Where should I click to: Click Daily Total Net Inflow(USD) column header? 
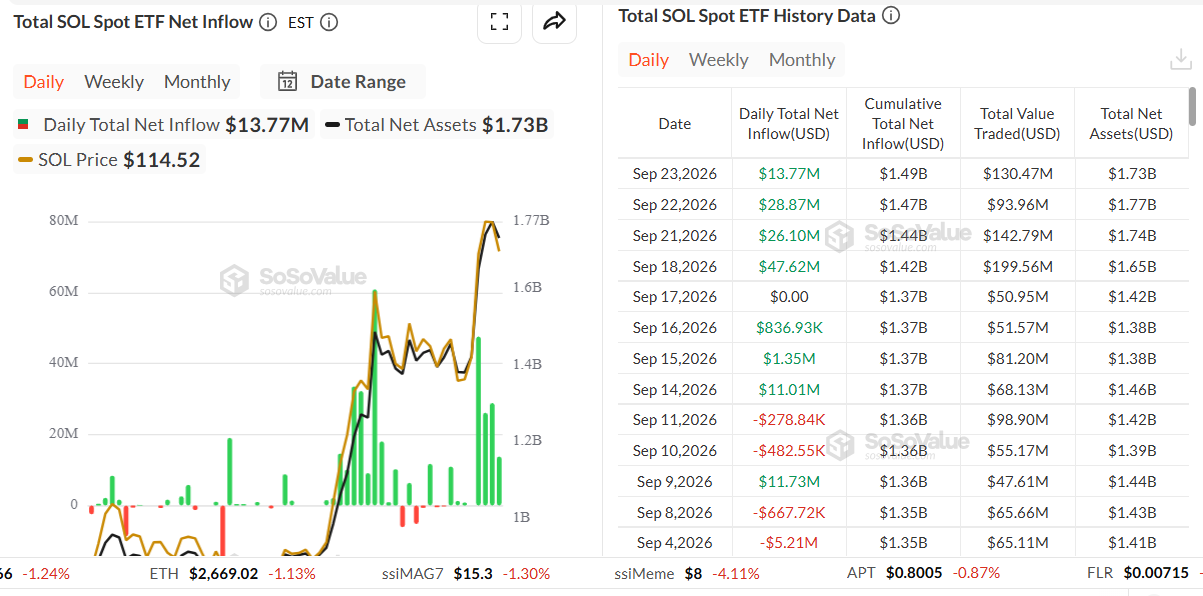(x=790, y=124)
